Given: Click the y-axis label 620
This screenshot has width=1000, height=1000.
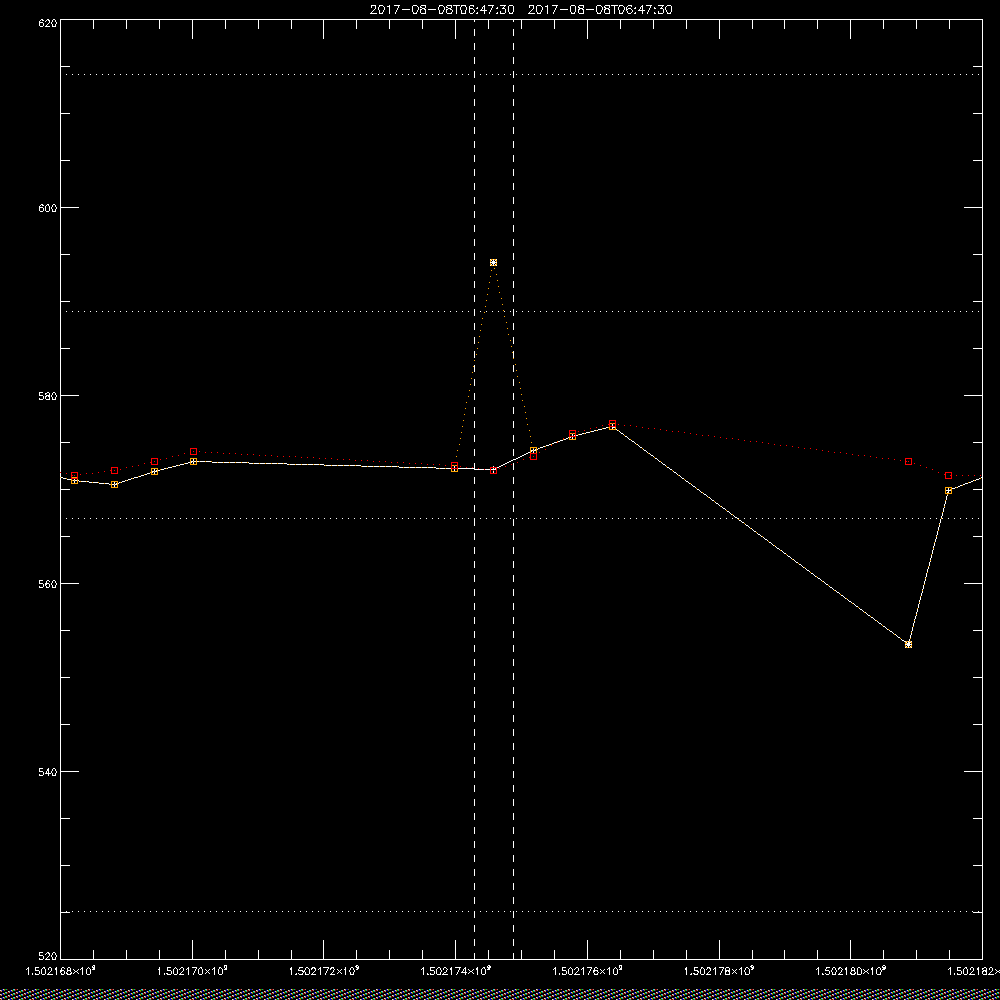Looking at the screenshot, I should 48,22.
